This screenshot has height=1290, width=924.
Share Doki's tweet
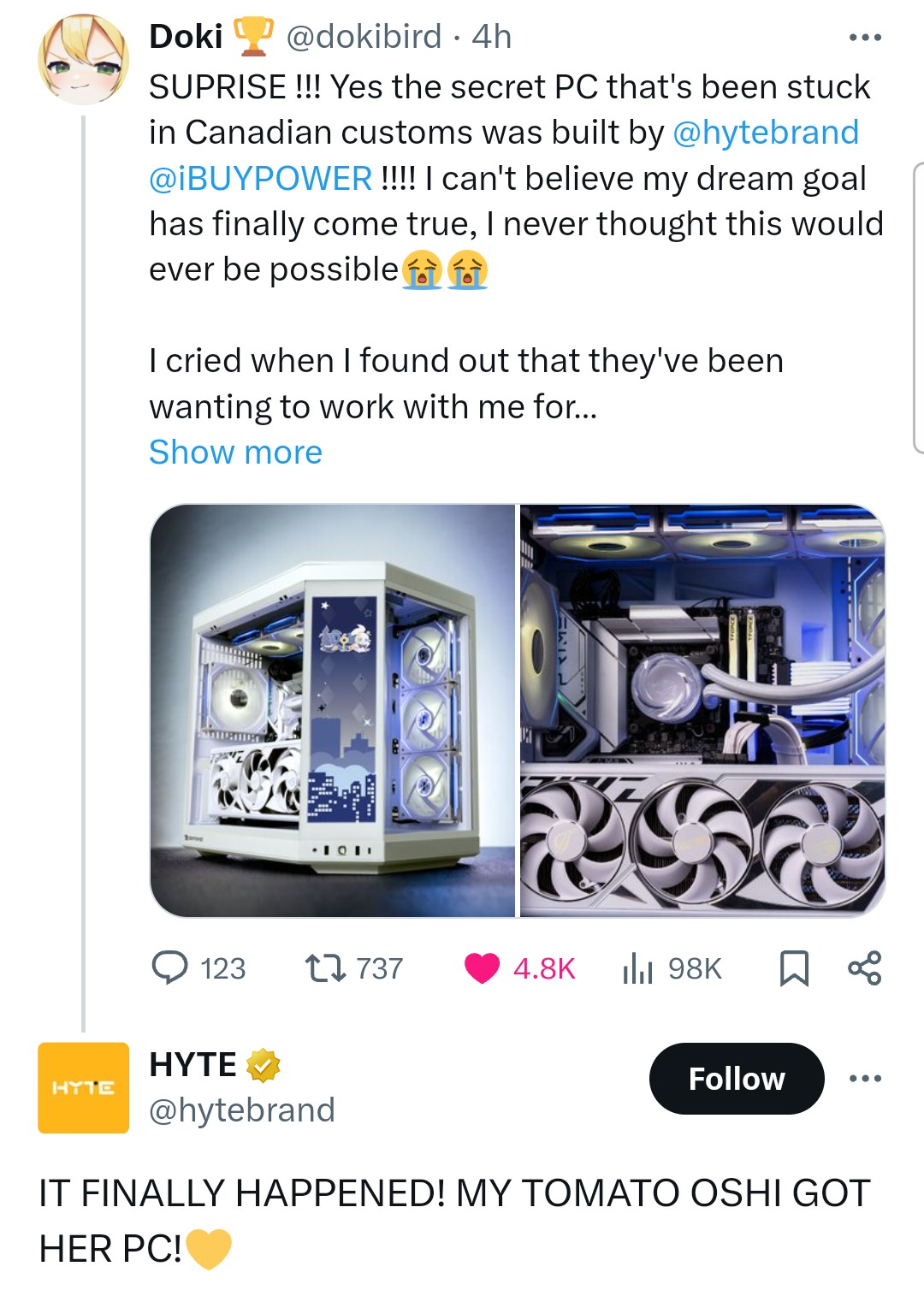point(864,968)
